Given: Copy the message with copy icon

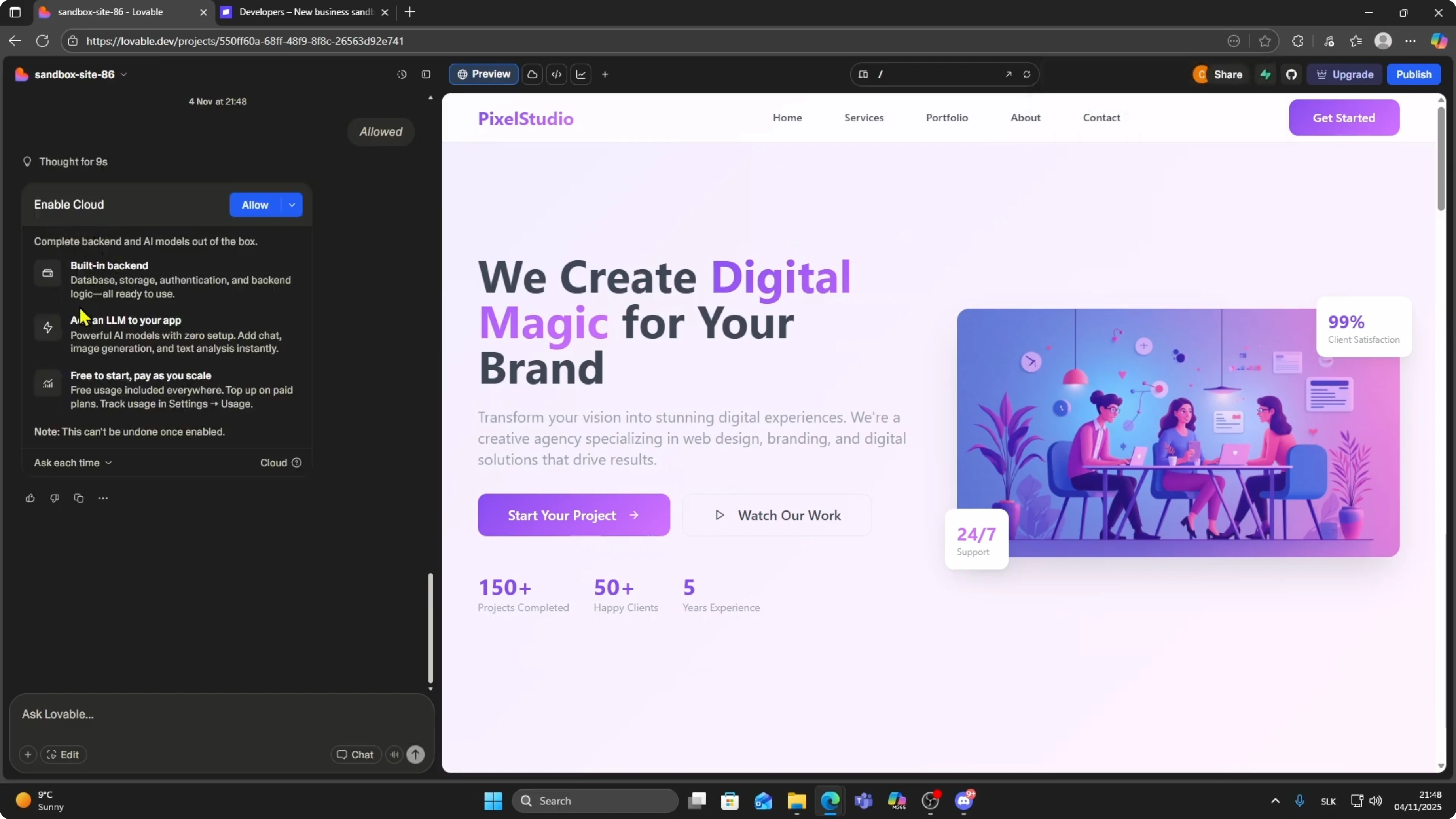Looking at the screenshot, I should click(x=79, y=498).
